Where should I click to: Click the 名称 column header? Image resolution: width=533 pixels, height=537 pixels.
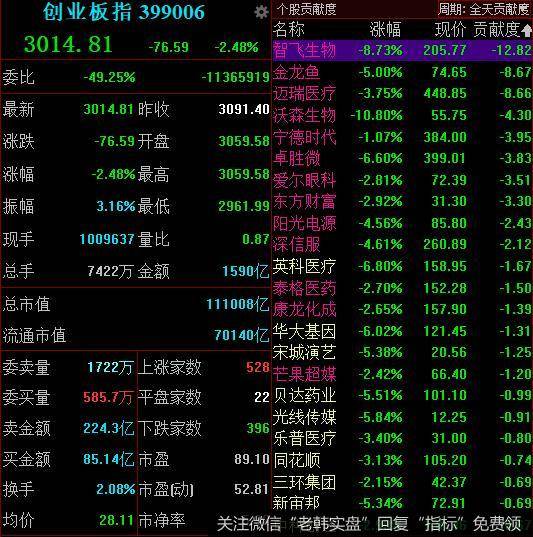[x=288, y=29]
